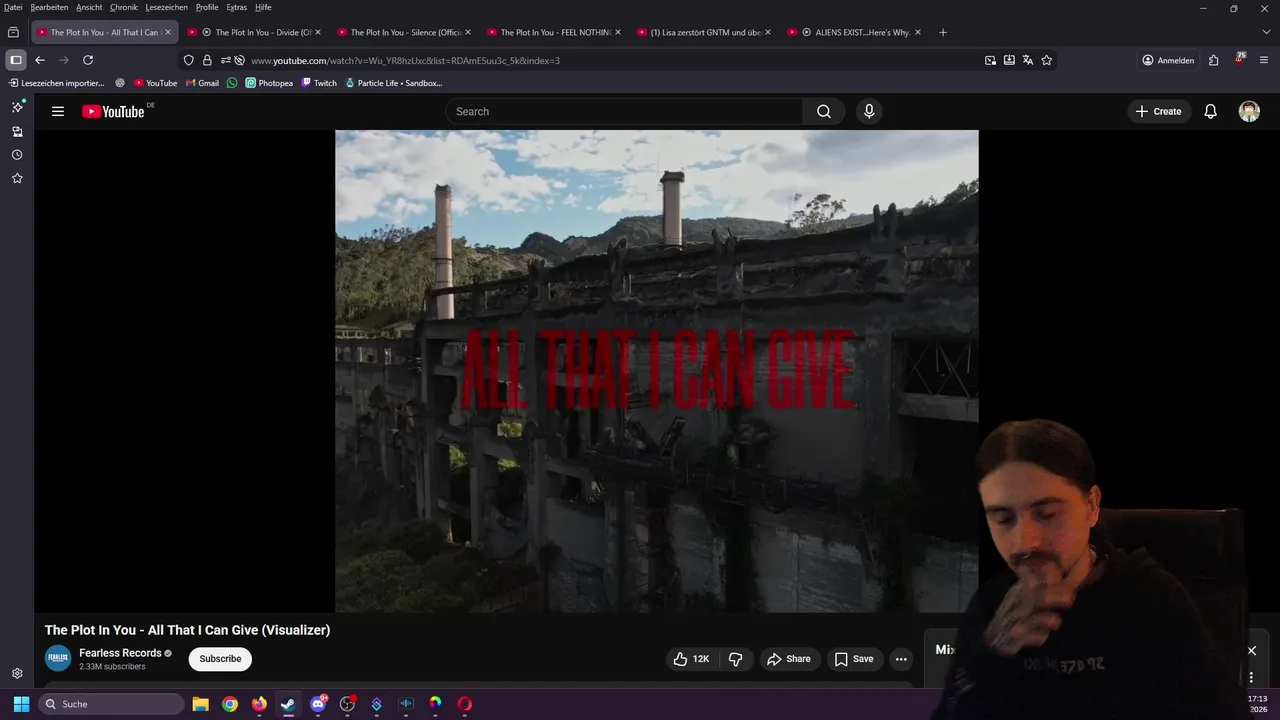Open more actions three-dot menu under video
1280x720 pixels.
point(901,659)
